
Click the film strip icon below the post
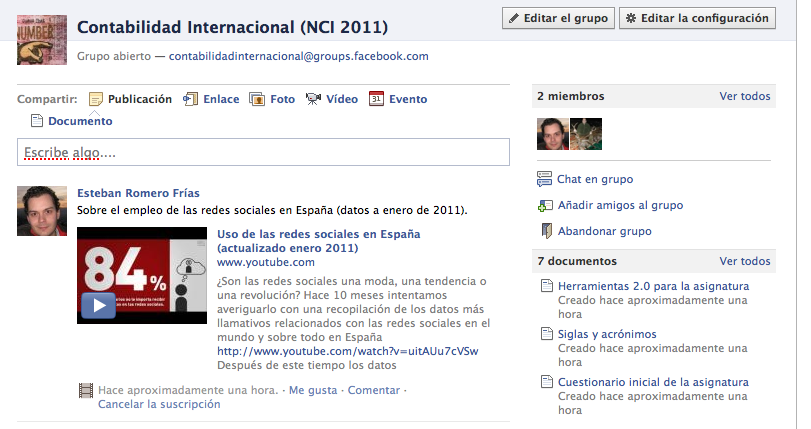click(86, 390)
